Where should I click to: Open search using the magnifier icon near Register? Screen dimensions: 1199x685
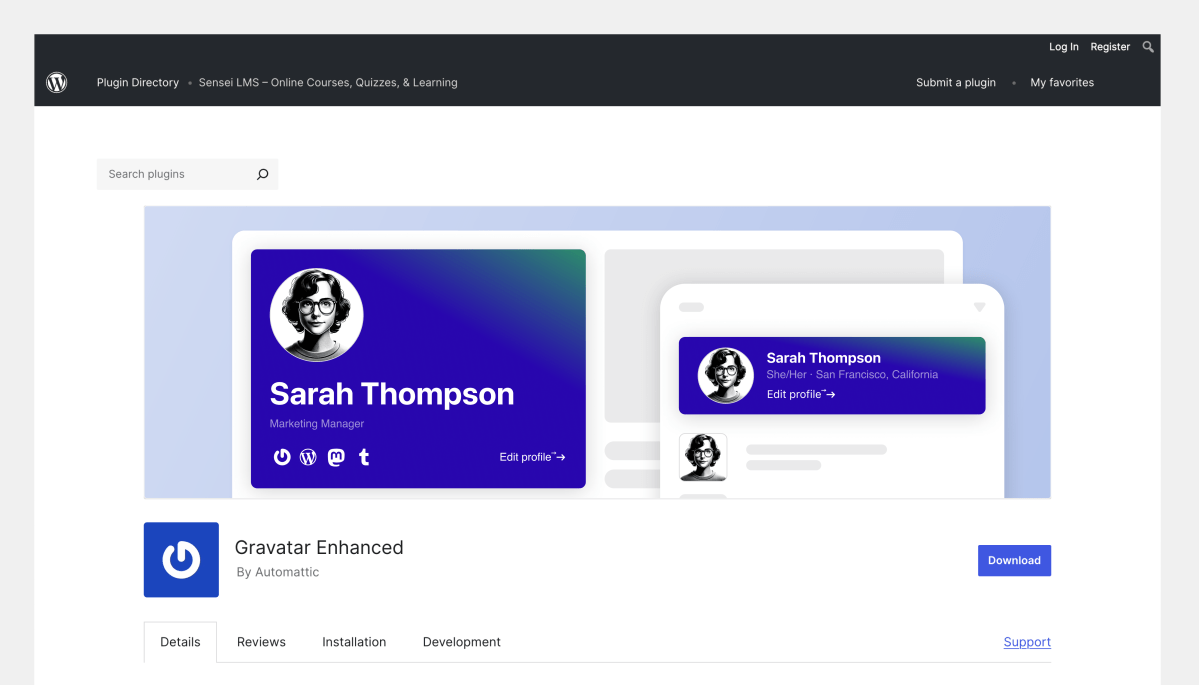pyautogui.click(x=1147, y=46)
